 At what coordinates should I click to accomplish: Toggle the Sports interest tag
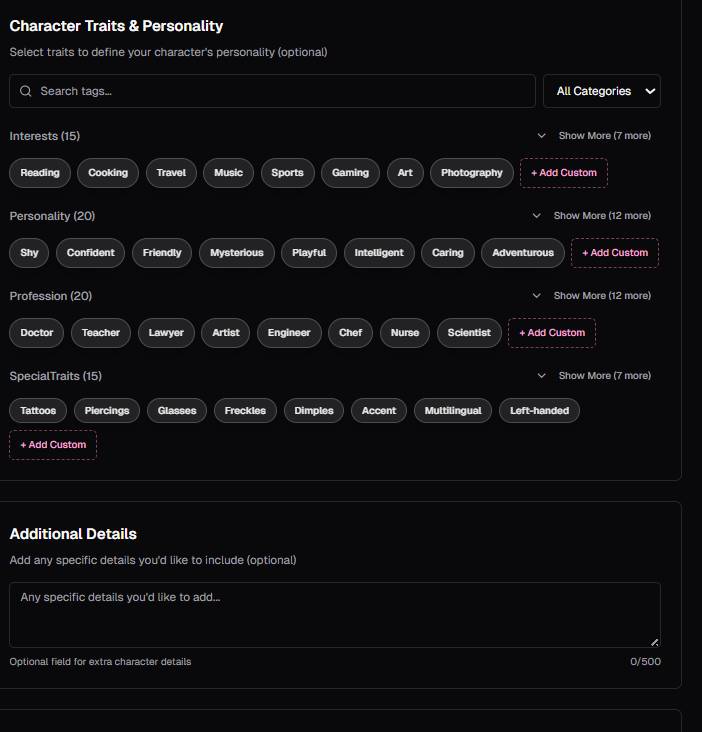coord(288,173)
